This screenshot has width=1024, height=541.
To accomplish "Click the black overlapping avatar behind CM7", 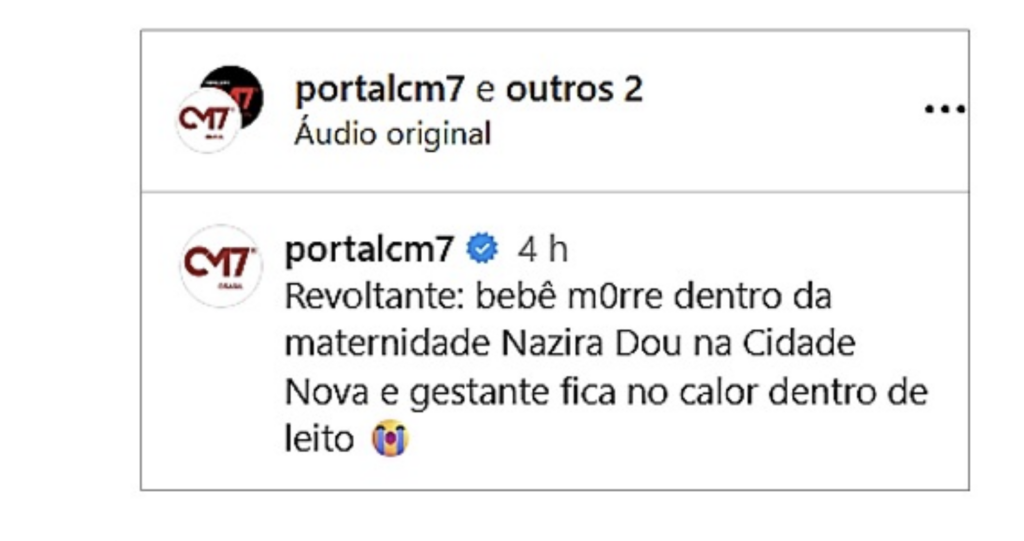I will [x=236, y=91].
